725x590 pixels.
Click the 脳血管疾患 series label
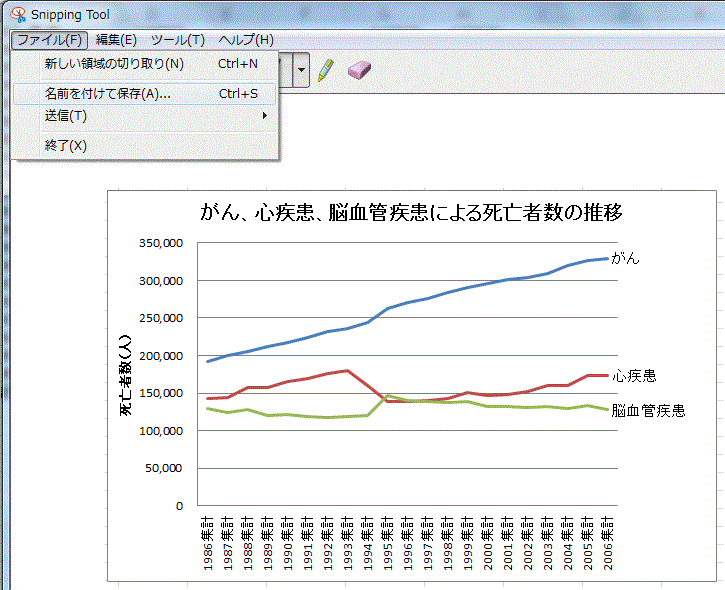[x=649, y=410]
